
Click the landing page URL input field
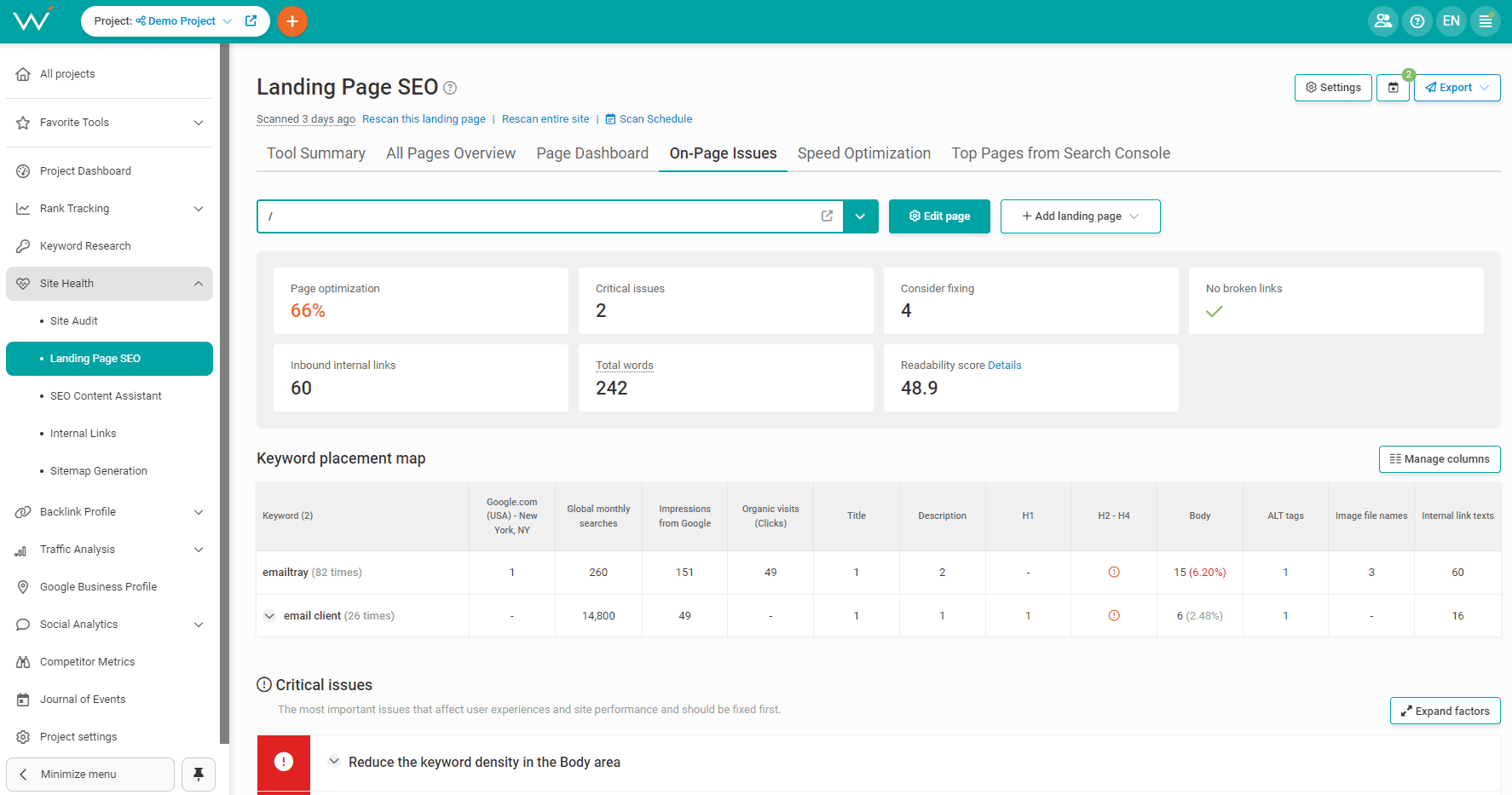point(550,216)
